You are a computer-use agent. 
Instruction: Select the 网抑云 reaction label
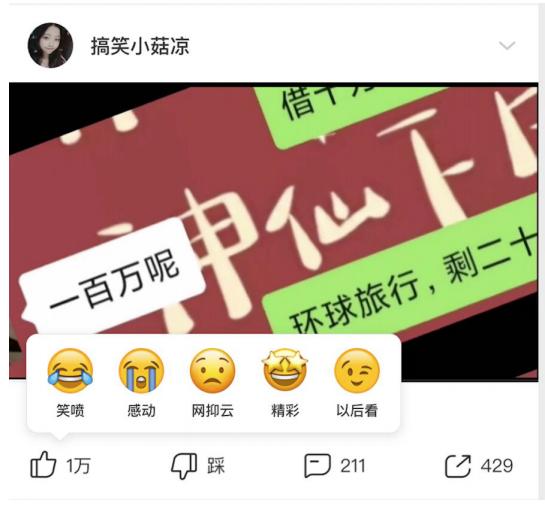click(x=213, y=411)
